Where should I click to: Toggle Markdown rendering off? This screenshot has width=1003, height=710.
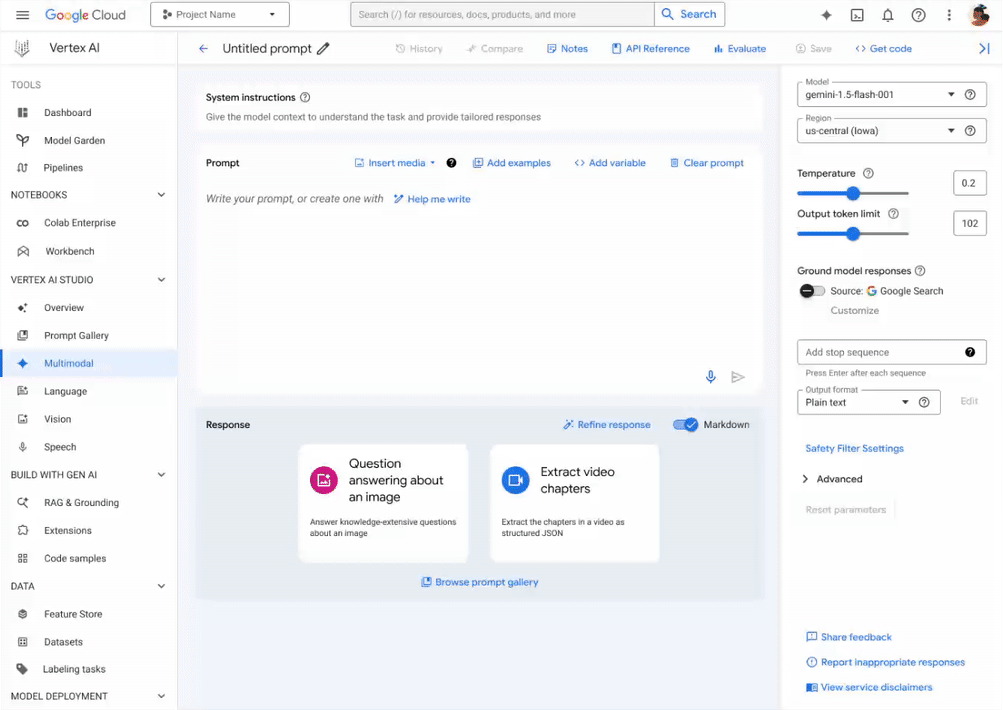click(x=687, y=424)
